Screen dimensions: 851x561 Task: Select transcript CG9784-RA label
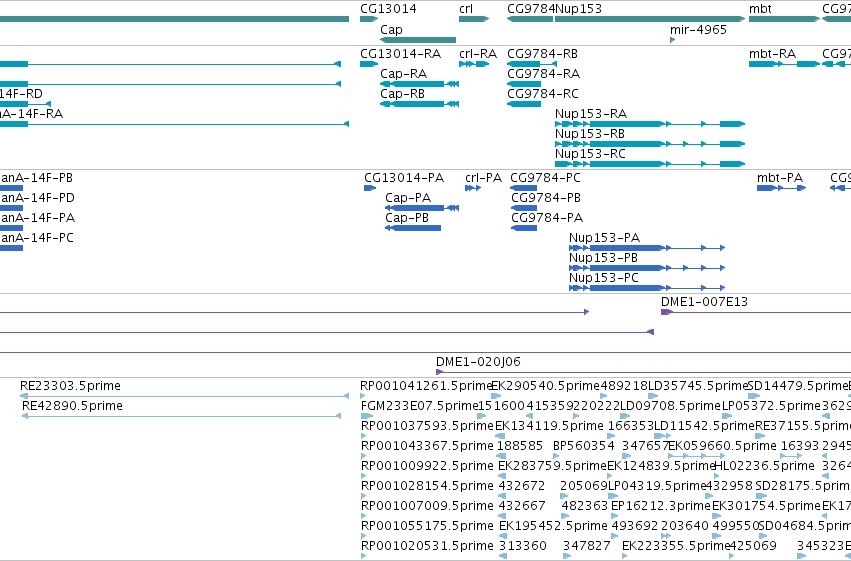coord(543,74)
